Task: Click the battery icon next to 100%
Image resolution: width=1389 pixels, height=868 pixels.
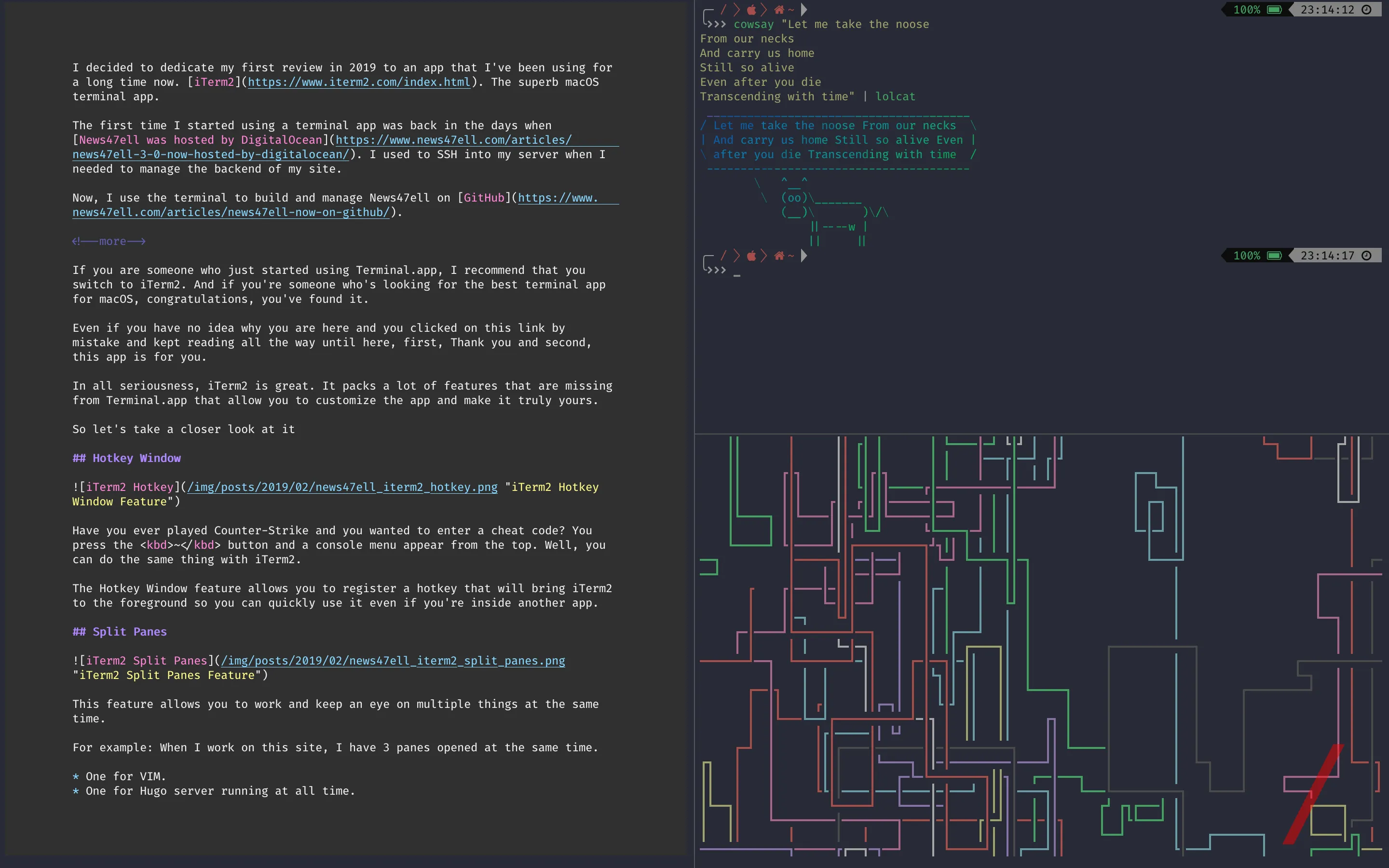Action: coord(1273,9)
